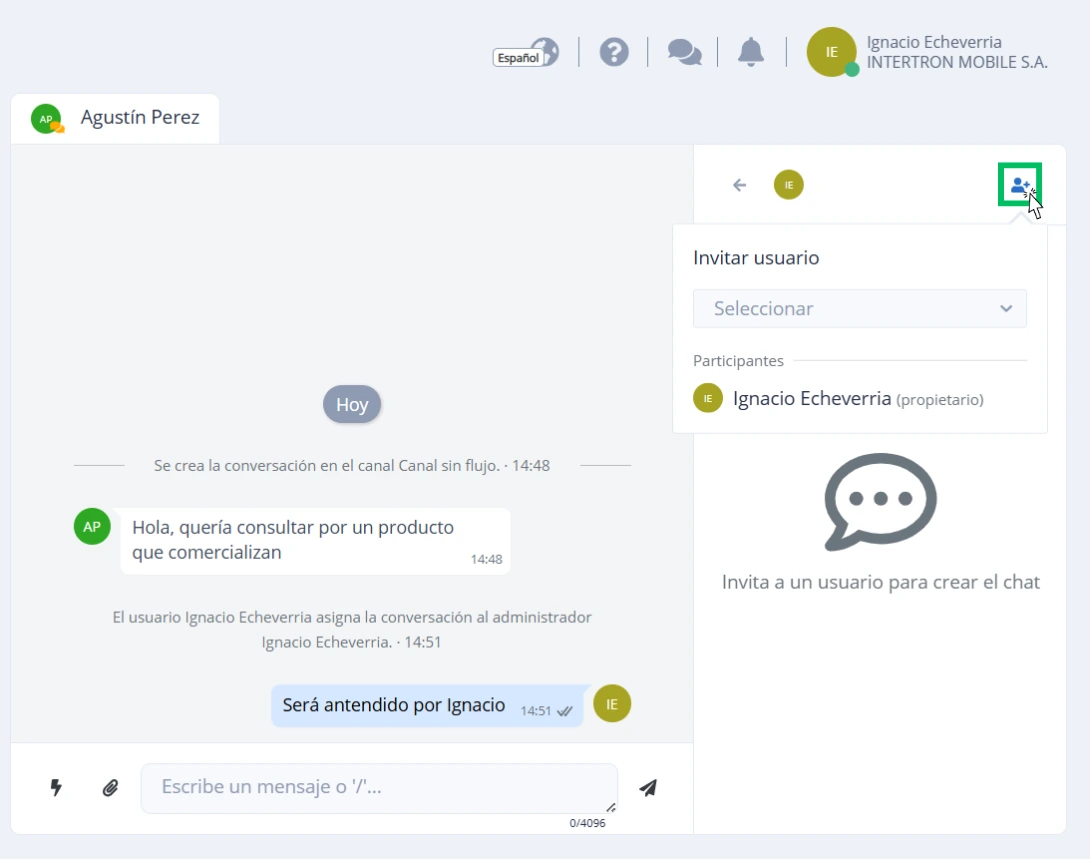
Task: Click the message box resize handle
Action: point(611,807)
